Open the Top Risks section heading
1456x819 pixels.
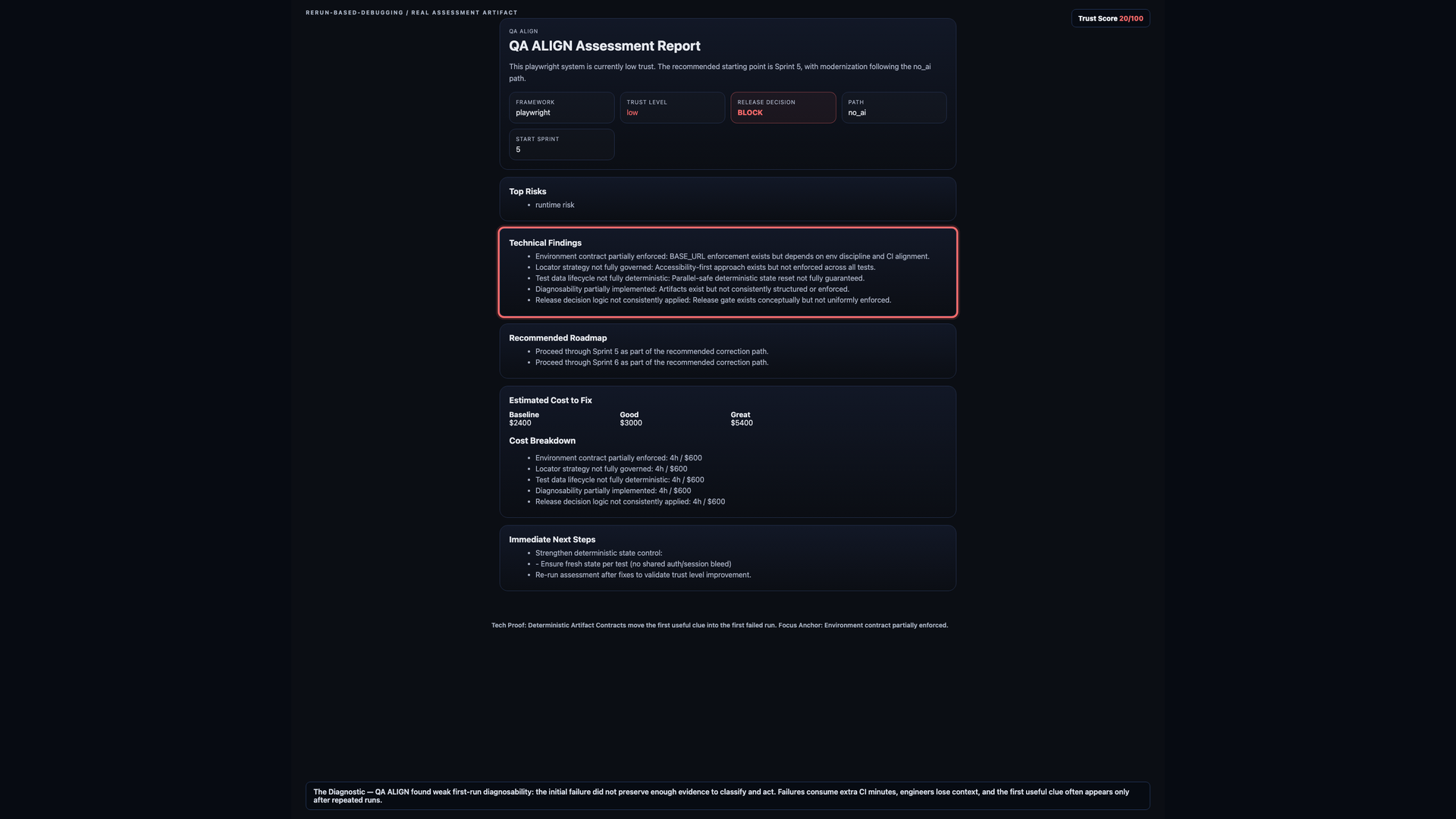pos(527,192)
